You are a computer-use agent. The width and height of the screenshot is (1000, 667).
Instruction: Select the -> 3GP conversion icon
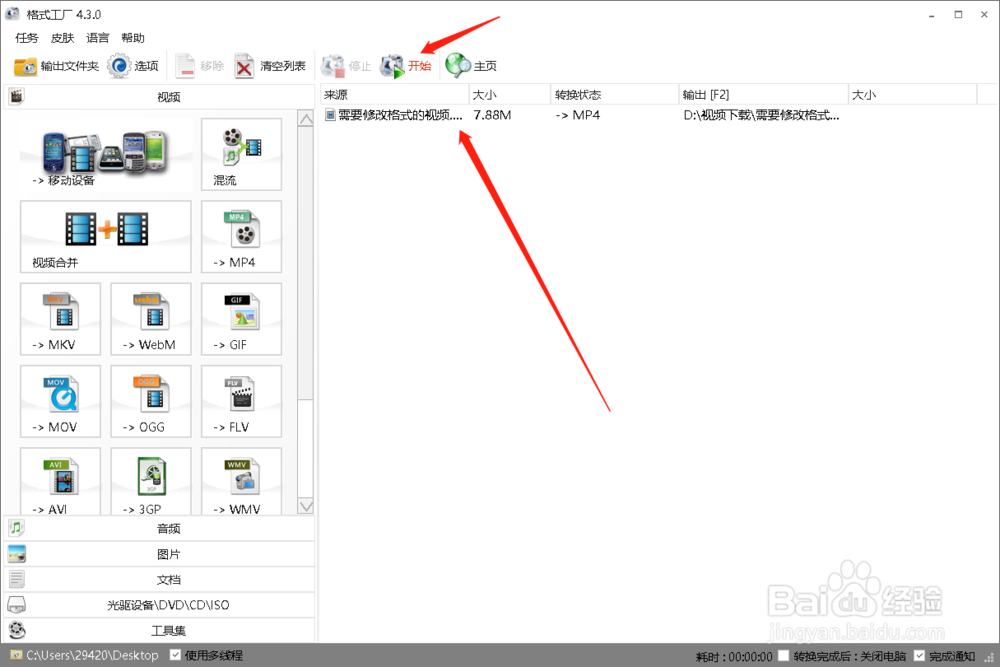[x=151, y=481]
